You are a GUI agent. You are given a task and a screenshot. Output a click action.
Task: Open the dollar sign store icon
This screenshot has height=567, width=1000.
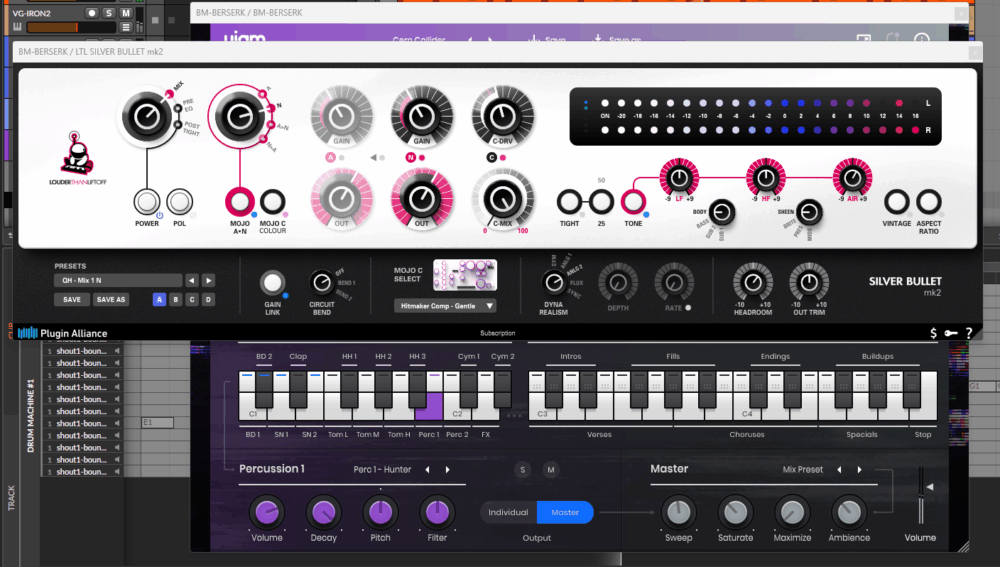click(x=934, y=333)
